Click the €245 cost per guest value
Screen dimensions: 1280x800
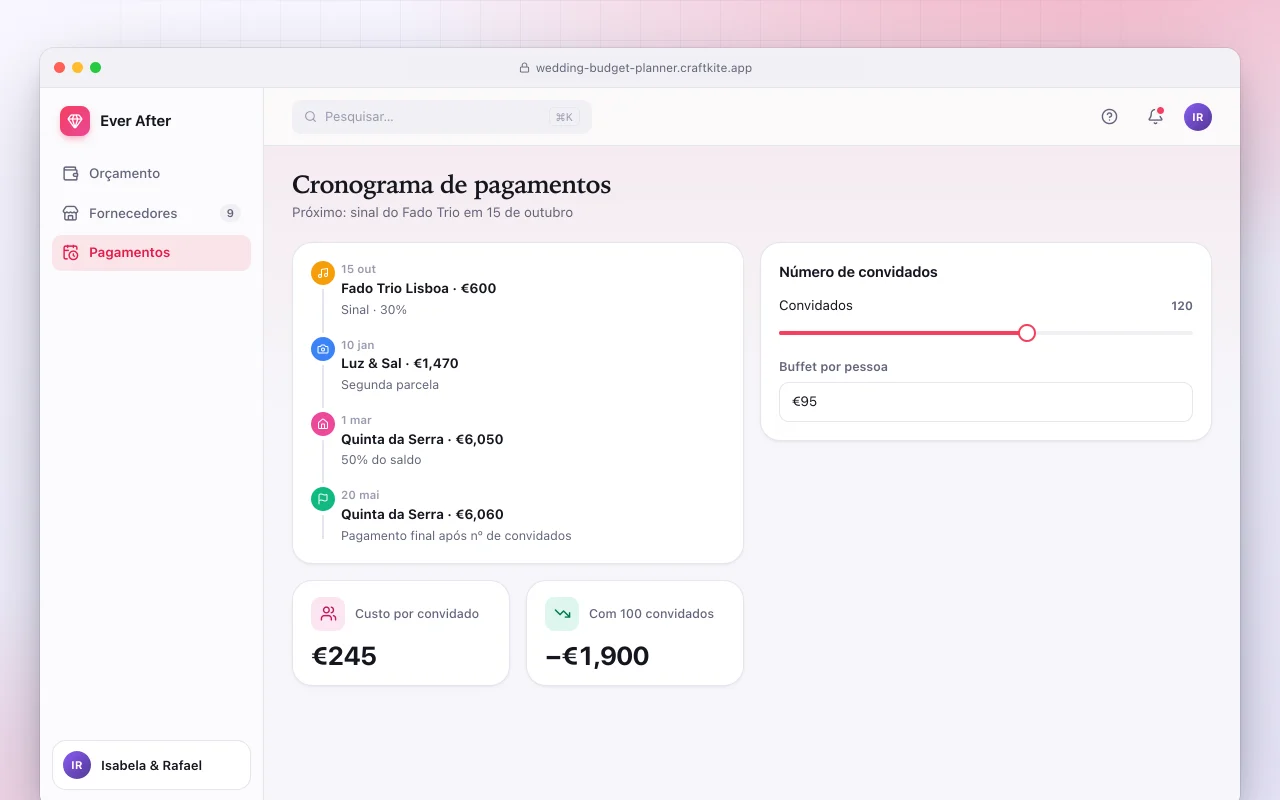tap(344, 656)
